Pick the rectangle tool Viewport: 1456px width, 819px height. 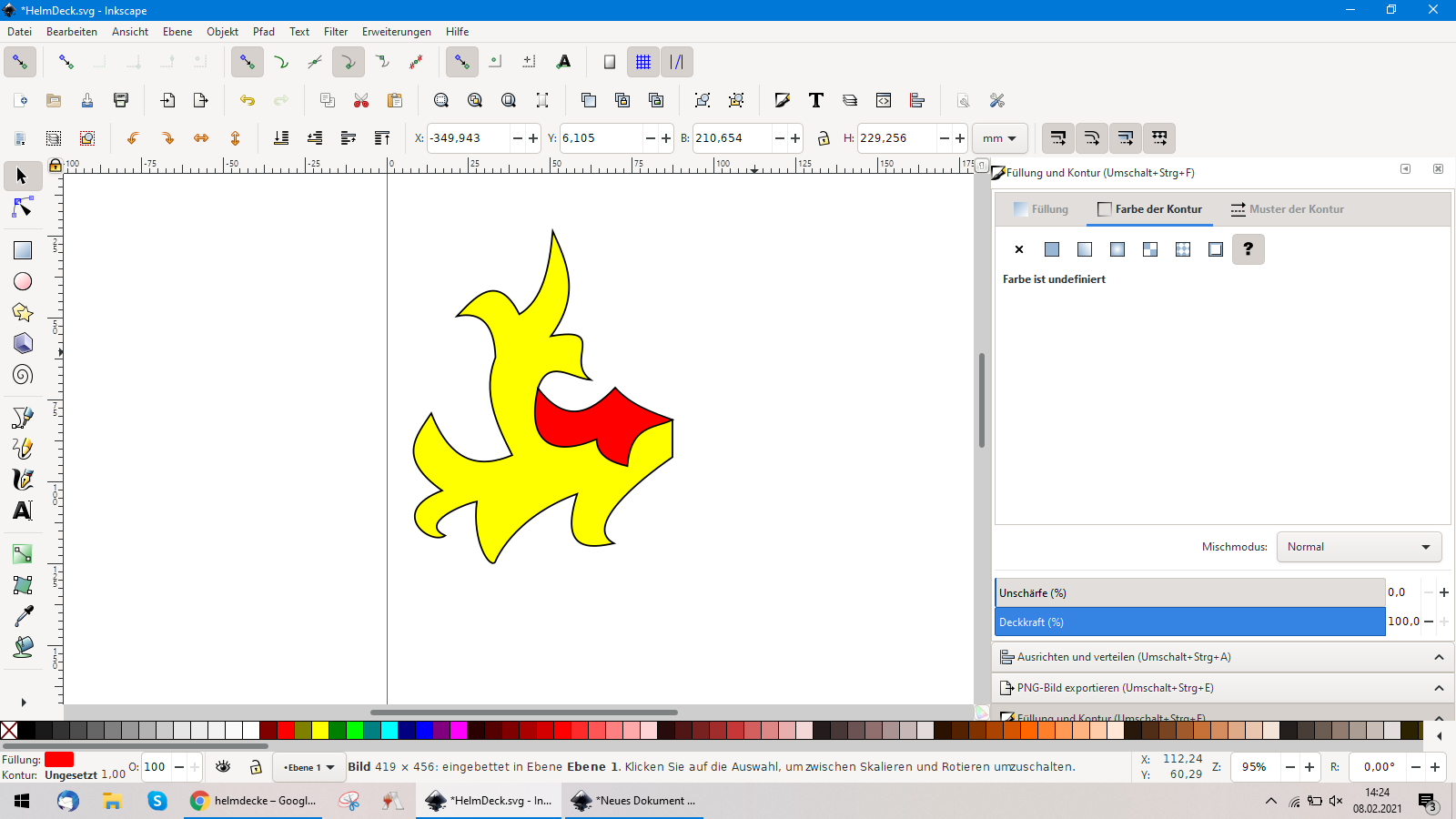click(x=23, y=250)
